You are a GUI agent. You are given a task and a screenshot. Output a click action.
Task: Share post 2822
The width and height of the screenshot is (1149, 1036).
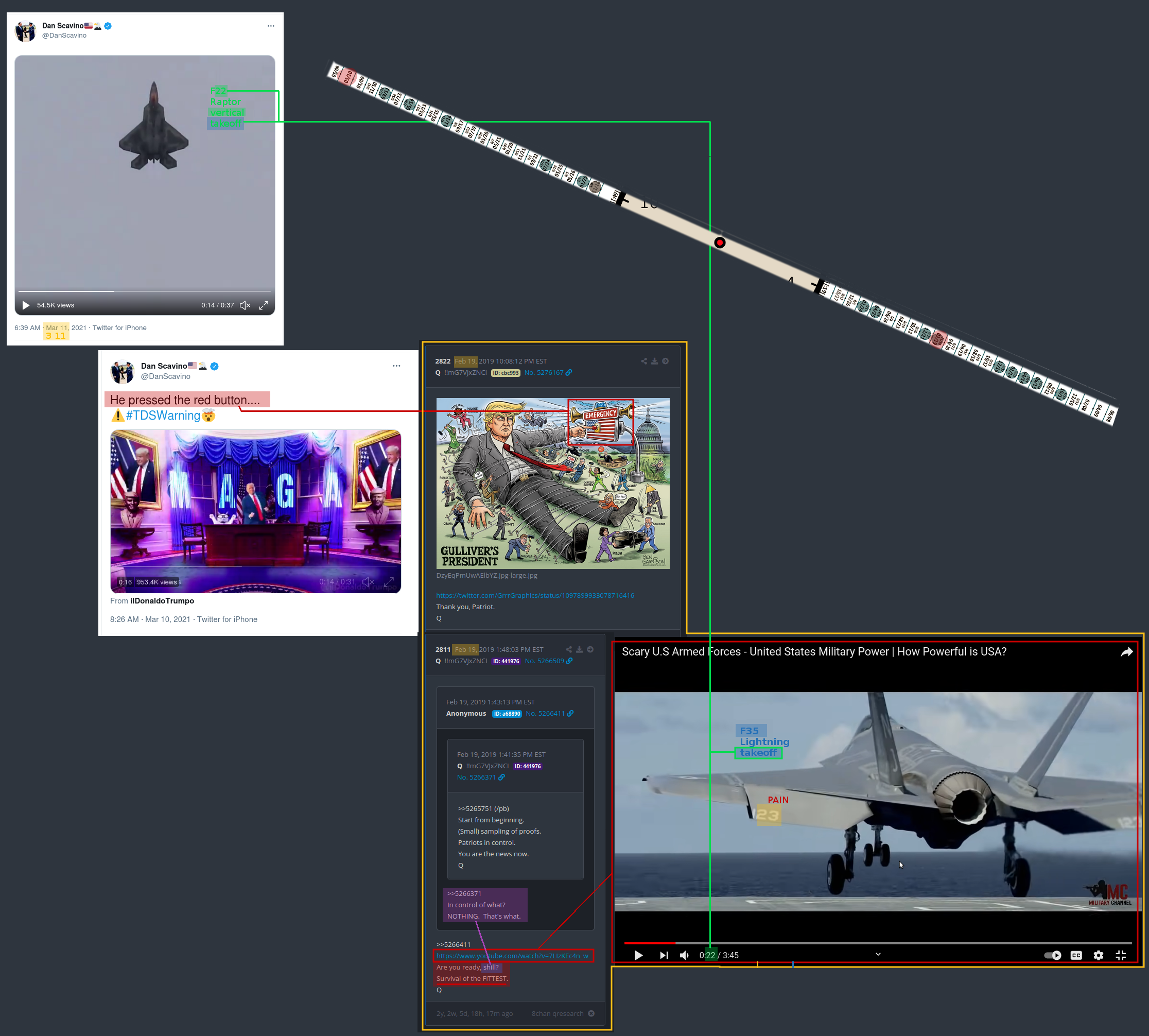tap(644, 361)
